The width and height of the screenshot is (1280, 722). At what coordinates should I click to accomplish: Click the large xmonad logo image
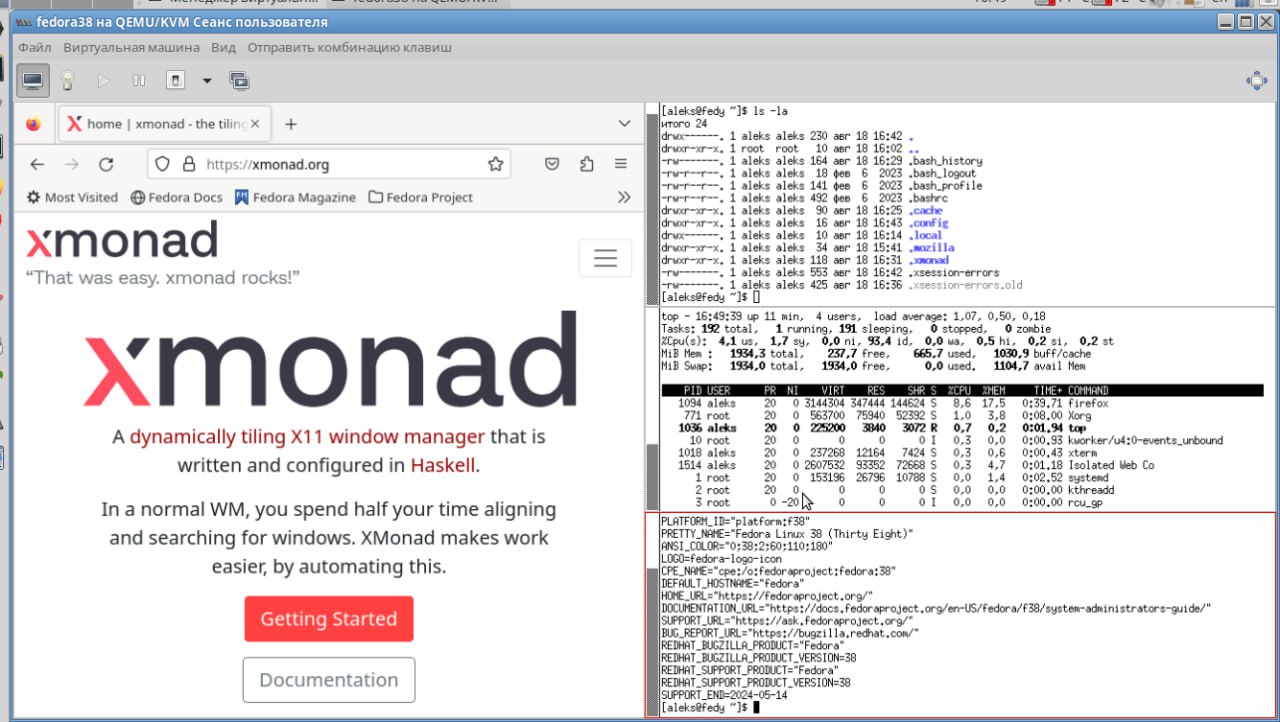330,359
